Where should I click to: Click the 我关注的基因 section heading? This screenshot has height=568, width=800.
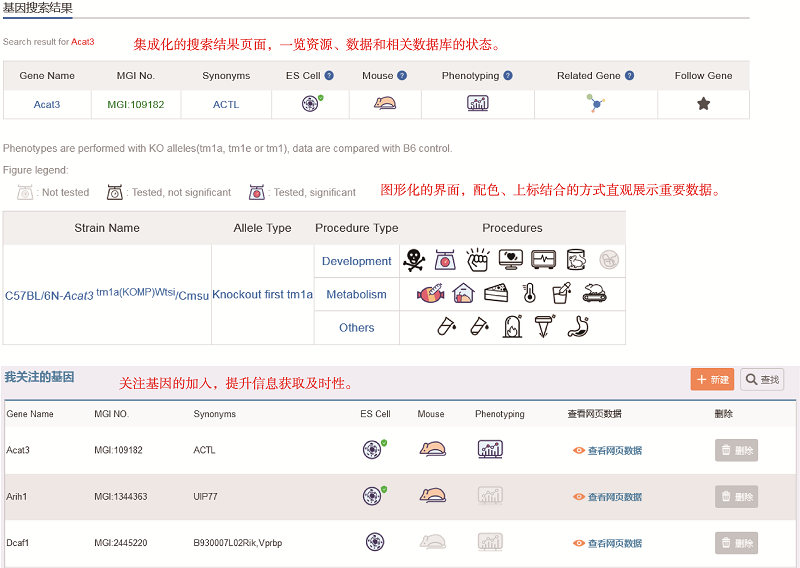[x=40, y=377]
